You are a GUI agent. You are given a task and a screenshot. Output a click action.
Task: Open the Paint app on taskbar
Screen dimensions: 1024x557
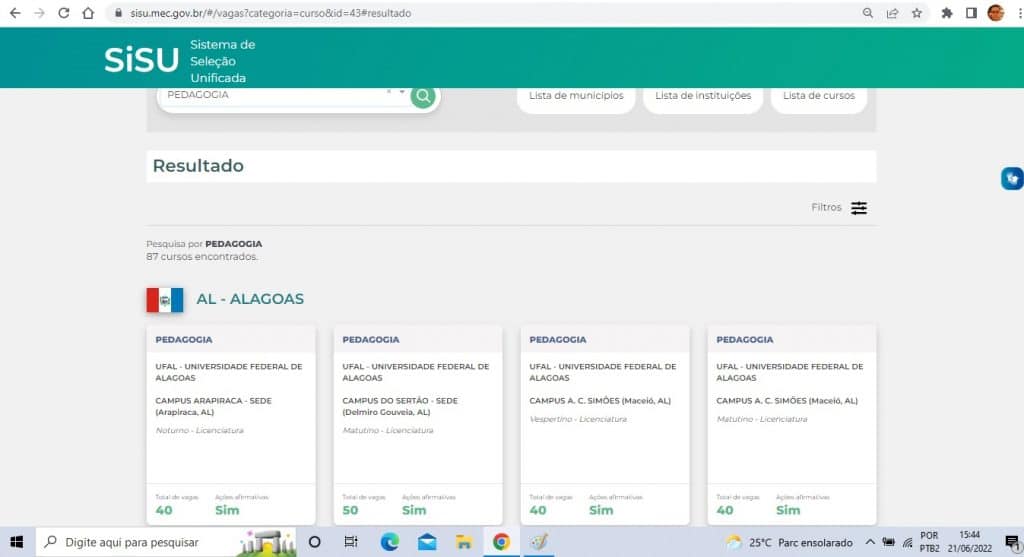pos(539,542)
